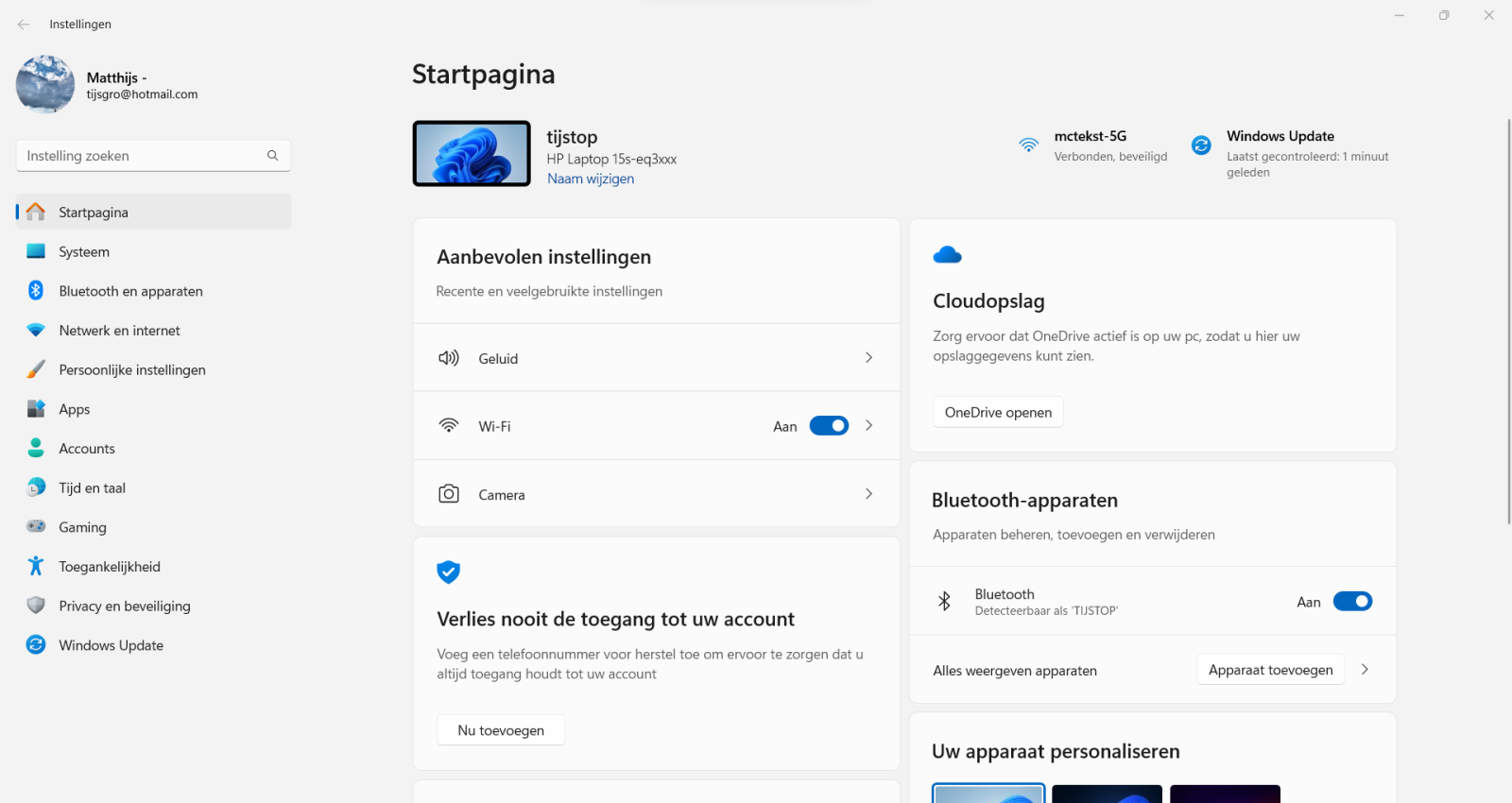Viewport: 1512px width, 803px height.
Task: Open Bluetooth en apparaten in sidebar
Action: tap(130, 291)
